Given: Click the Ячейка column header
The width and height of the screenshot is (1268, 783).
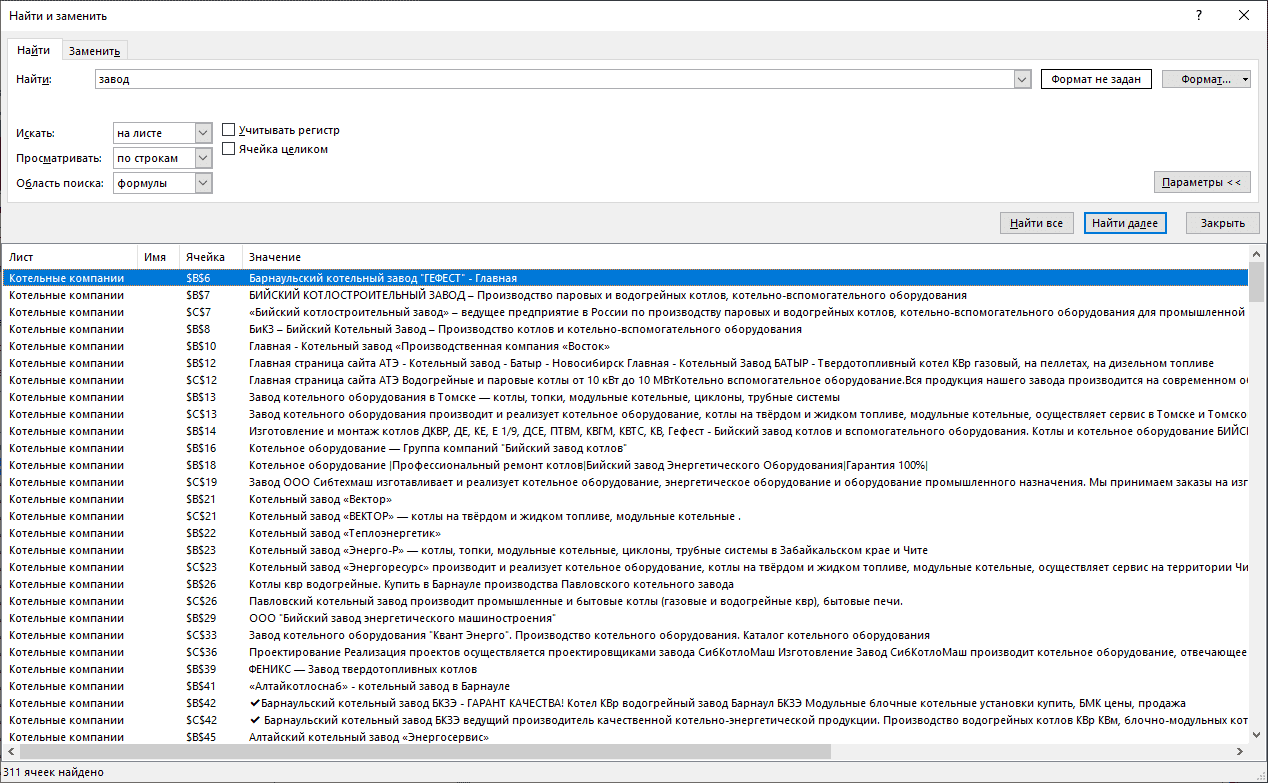Looking at the screenshot, I should pyautogui.click(x=210, y=257).
